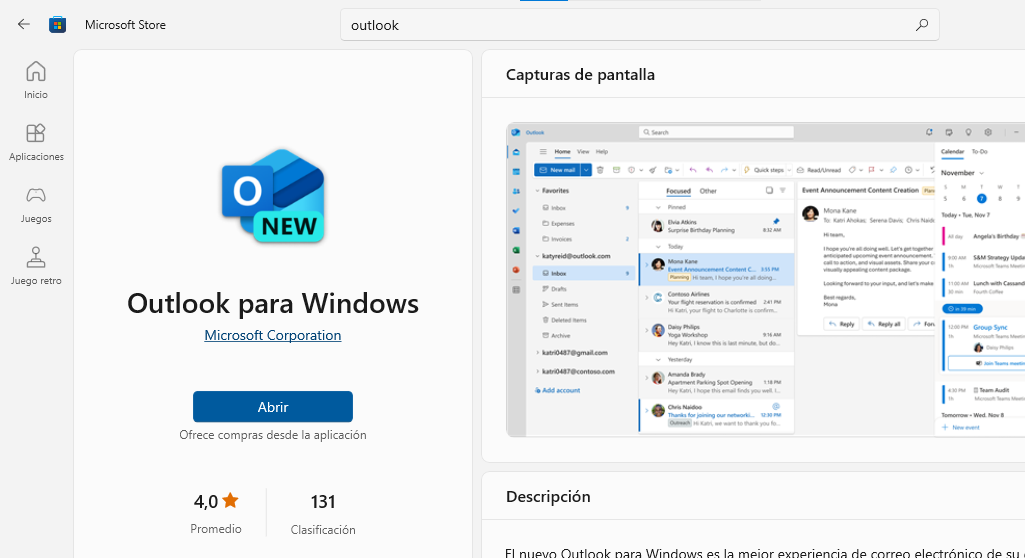Open the Inicio home section

(x=36, y=80)
